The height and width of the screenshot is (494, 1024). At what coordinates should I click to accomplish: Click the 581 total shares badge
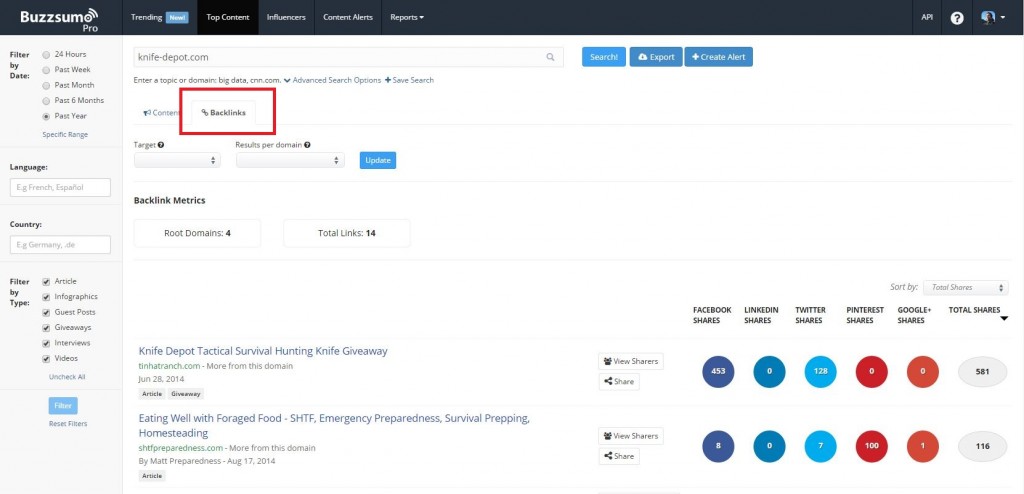tap(982, 371)
